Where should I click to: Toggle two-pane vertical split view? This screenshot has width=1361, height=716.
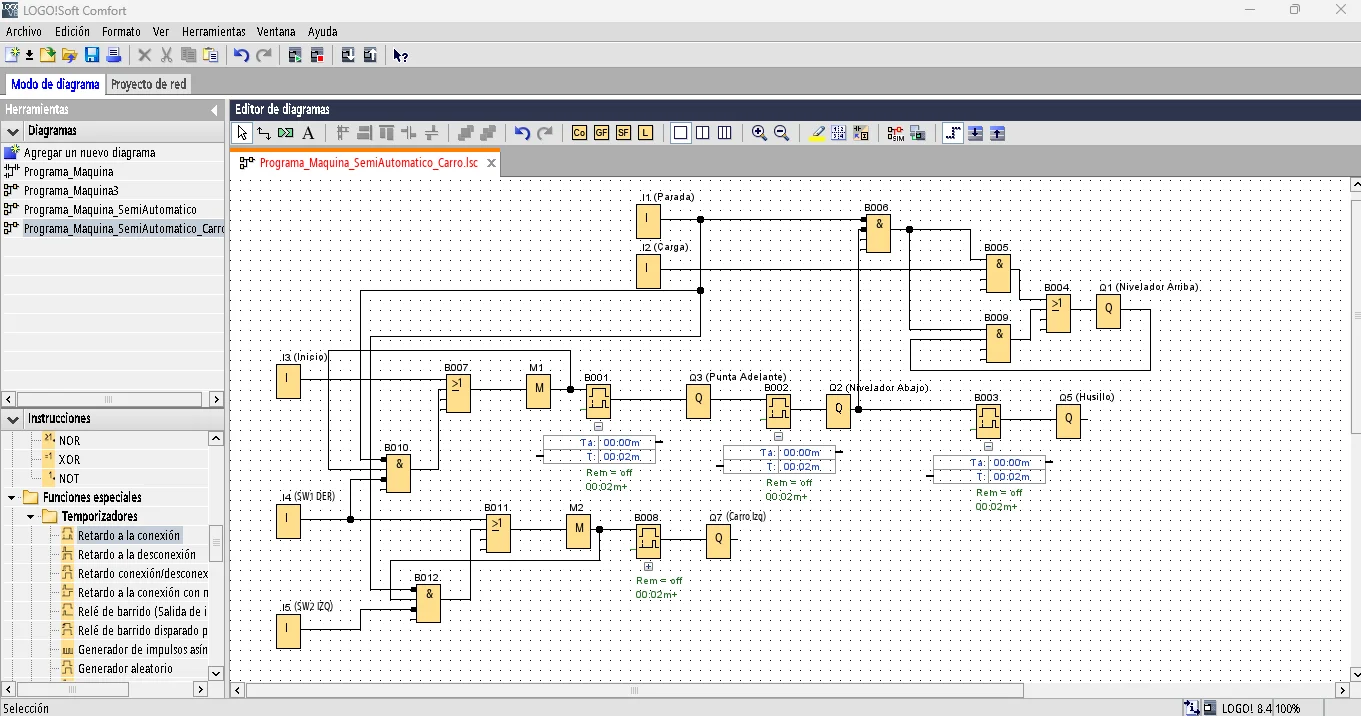pyautogui.click(x=703, y=133)
